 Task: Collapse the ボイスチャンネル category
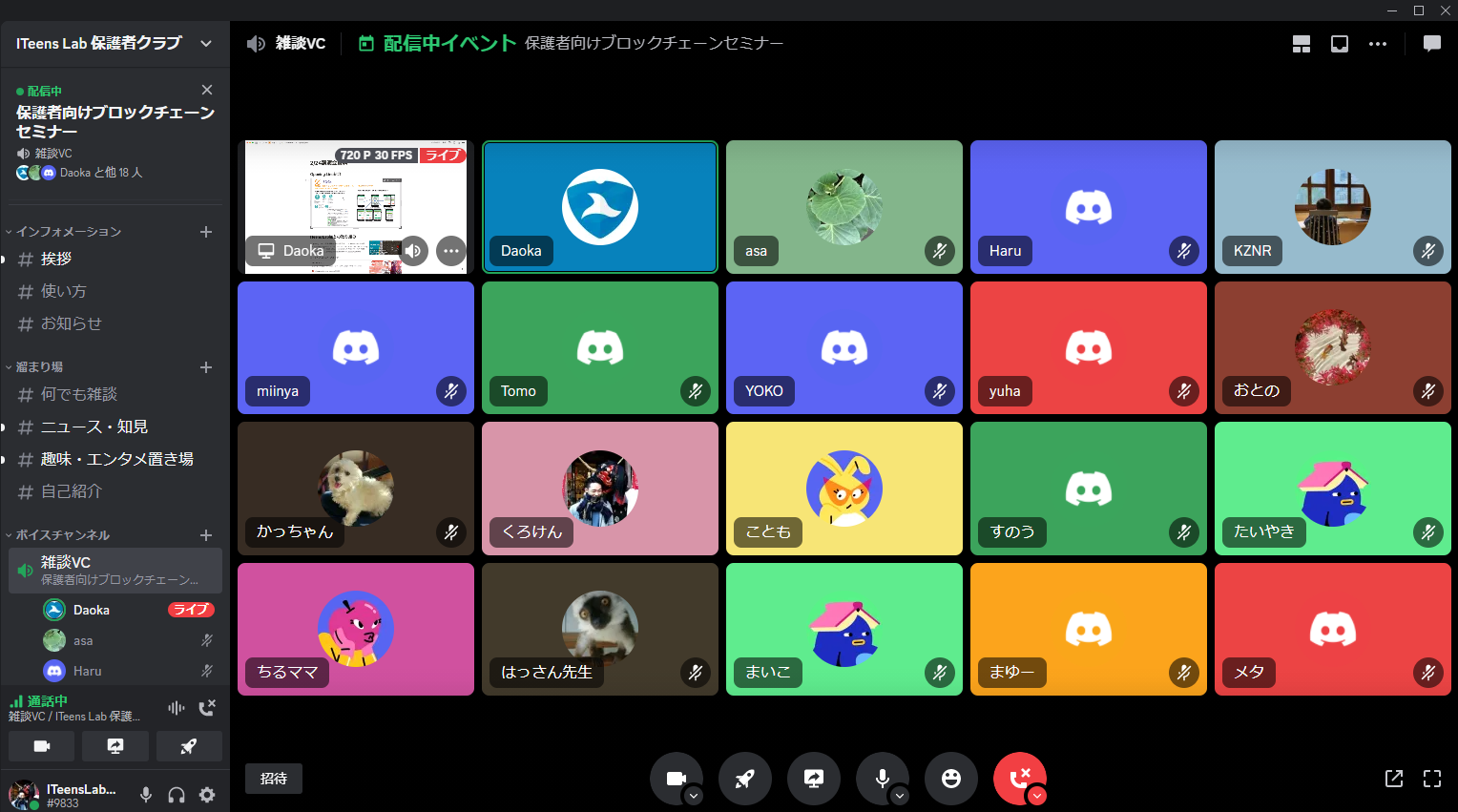click(x=58, y=535)
